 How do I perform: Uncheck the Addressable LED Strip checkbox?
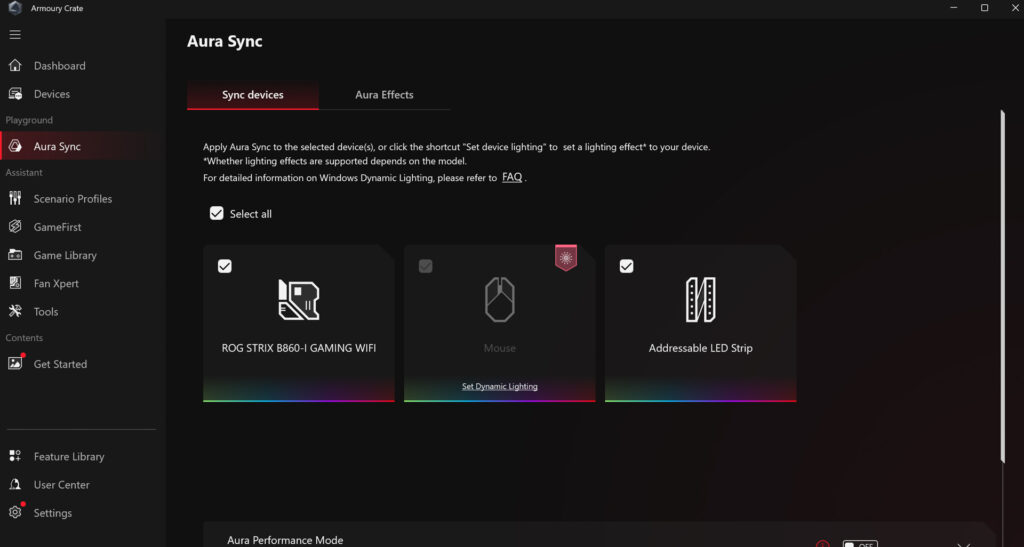click(x=626, y=266)
